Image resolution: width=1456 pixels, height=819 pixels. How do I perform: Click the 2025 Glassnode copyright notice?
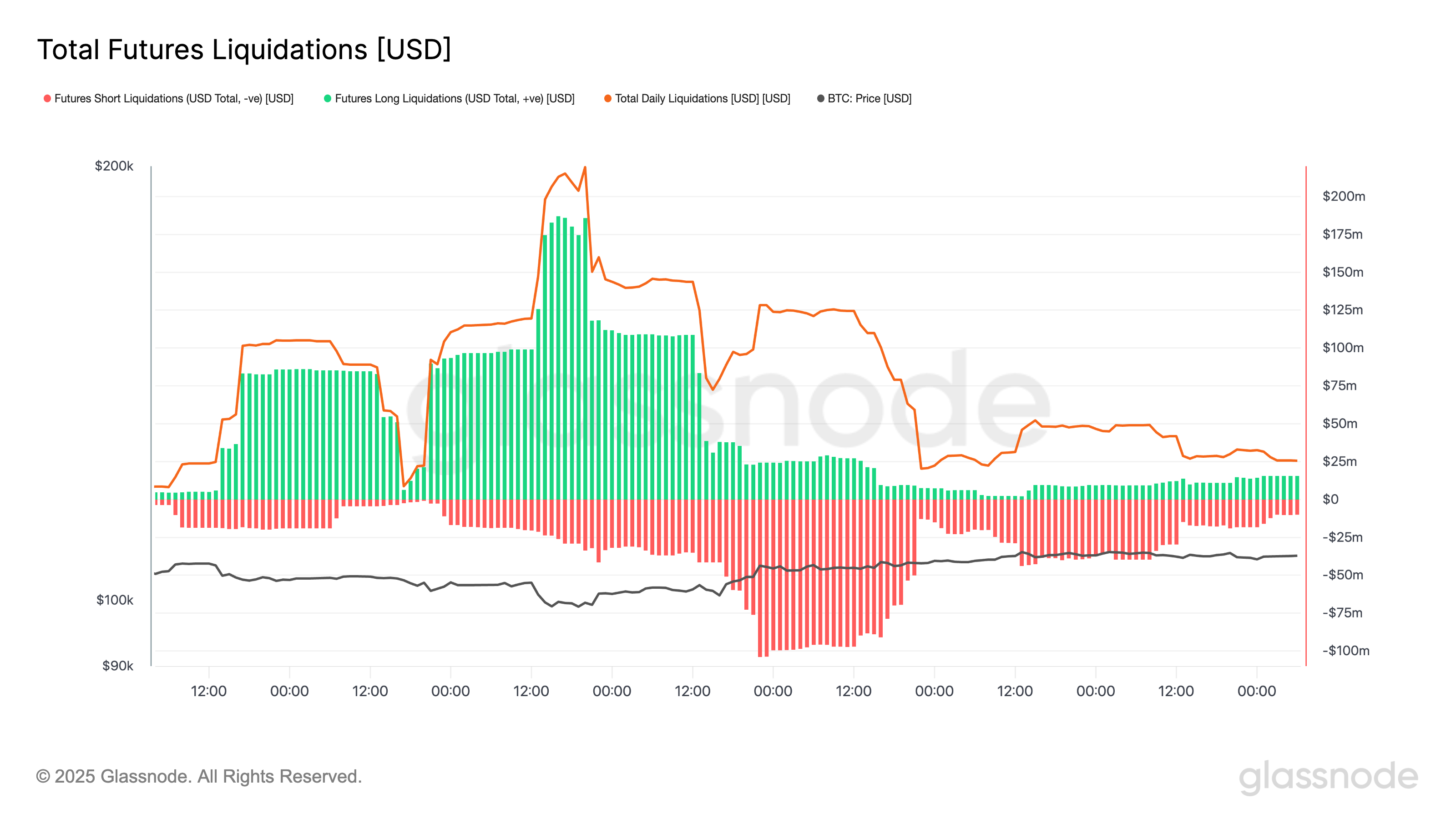coord(199,777)
